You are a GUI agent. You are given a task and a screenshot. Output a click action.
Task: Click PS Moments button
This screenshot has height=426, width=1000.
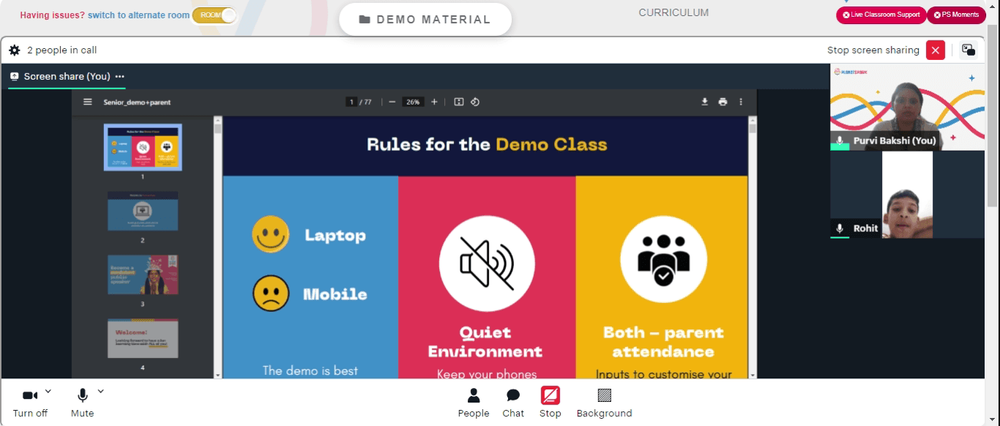pos(956,15)
